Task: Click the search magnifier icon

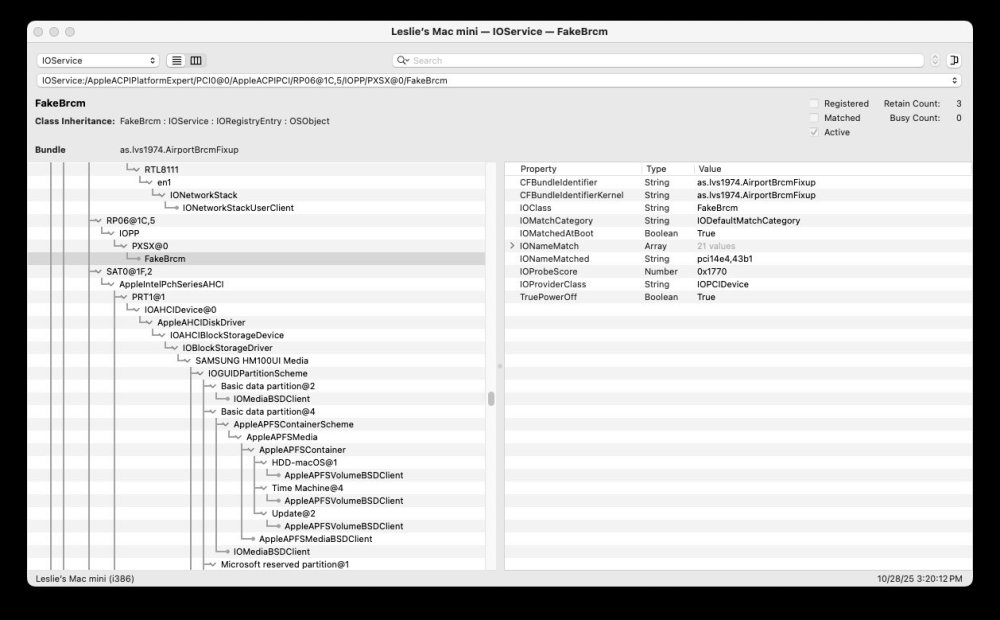Action: pos(402,61)
